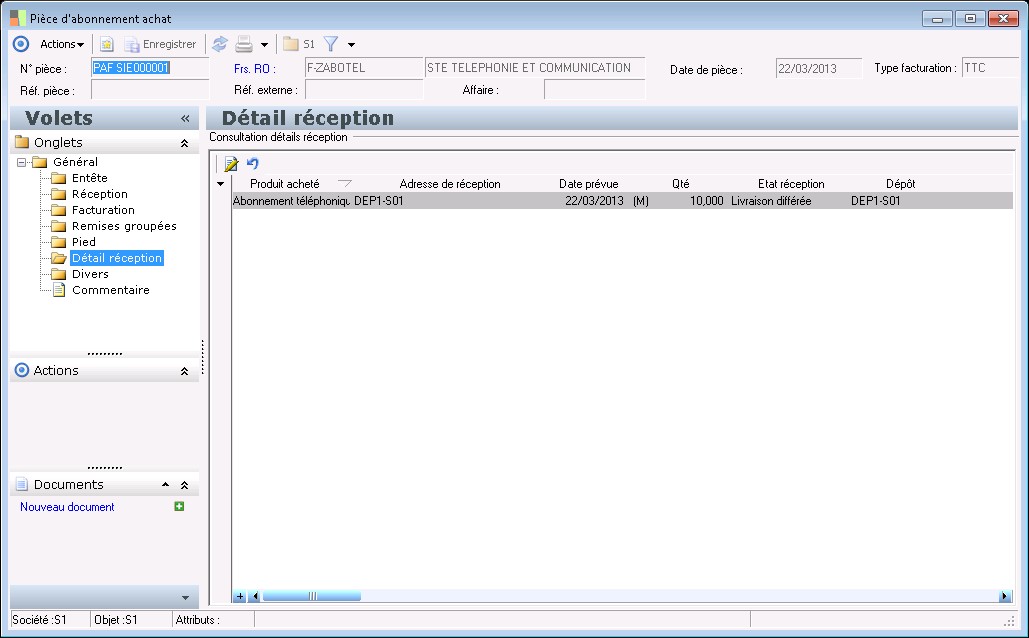Click the undo arrow icon in grid toolbar

253,163
